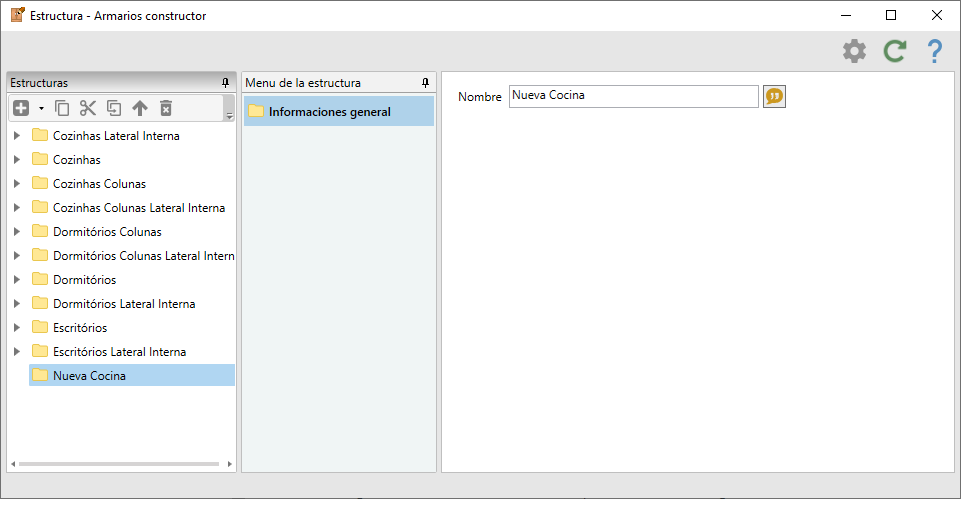
Task: Expand the Dormitórios tree node
Action: (17, 280)
